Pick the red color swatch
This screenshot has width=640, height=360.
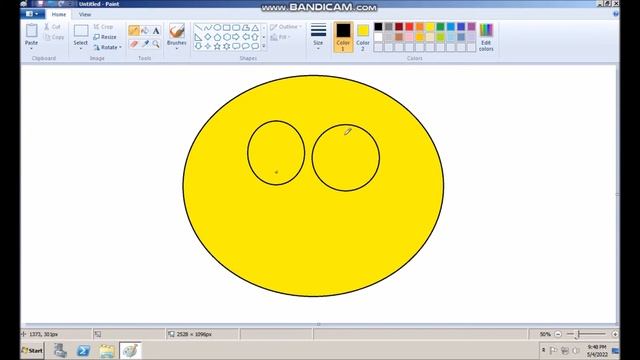click(x=409, y=27)
